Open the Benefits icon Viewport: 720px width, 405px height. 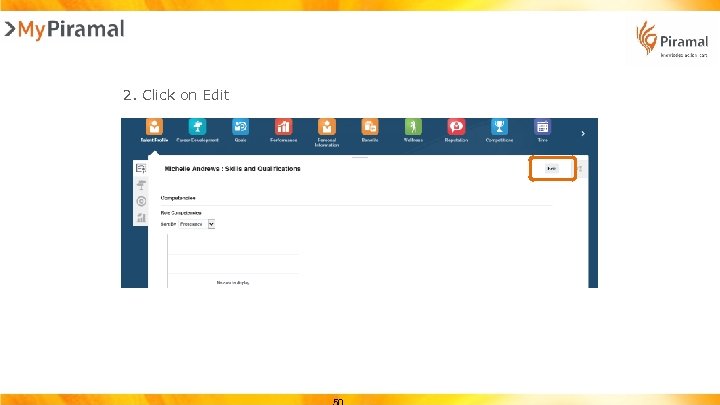click(370, 126)
